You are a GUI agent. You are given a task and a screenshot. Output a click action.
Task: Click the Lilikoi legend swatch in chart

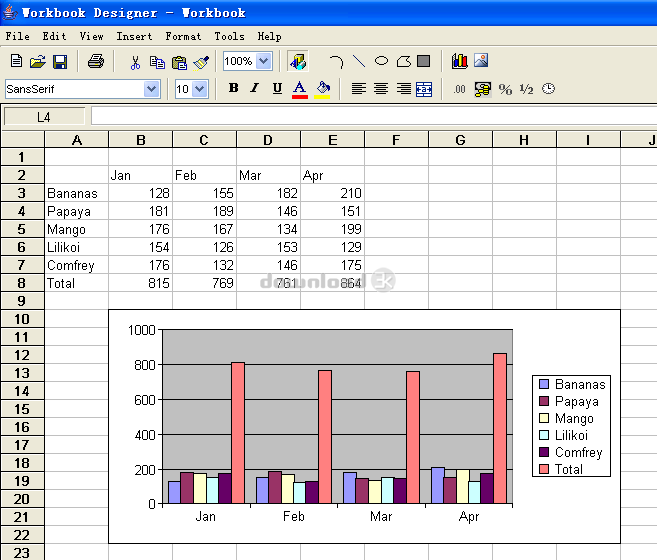click(x=544, y=435)
